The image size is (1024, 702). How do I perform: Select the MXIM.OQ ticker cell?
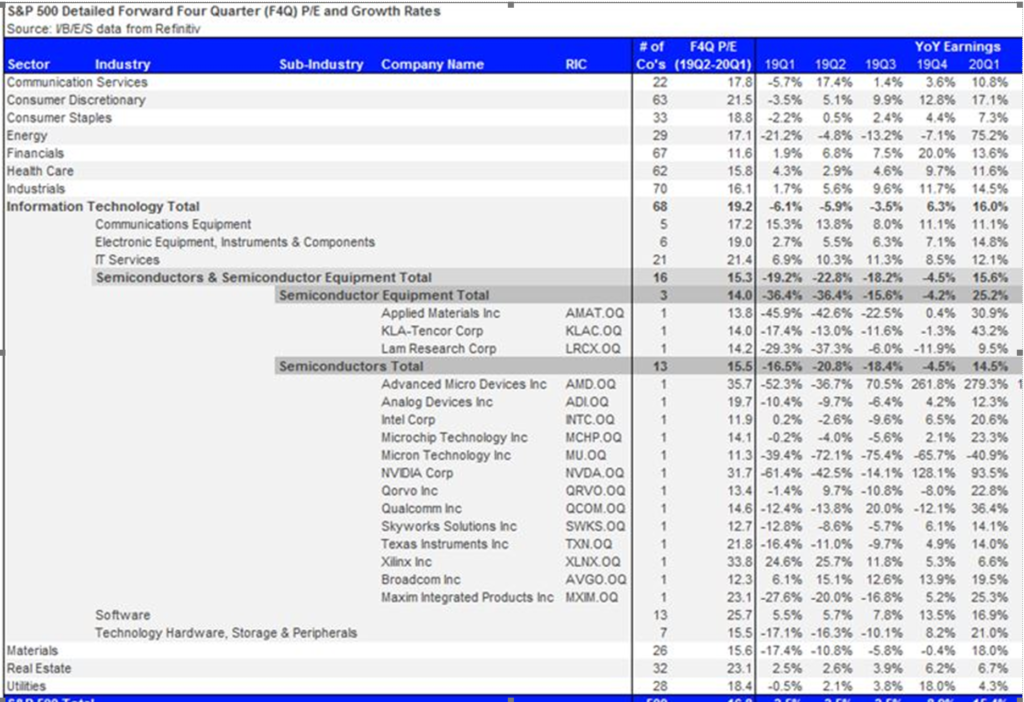click(x=593, y=597)
